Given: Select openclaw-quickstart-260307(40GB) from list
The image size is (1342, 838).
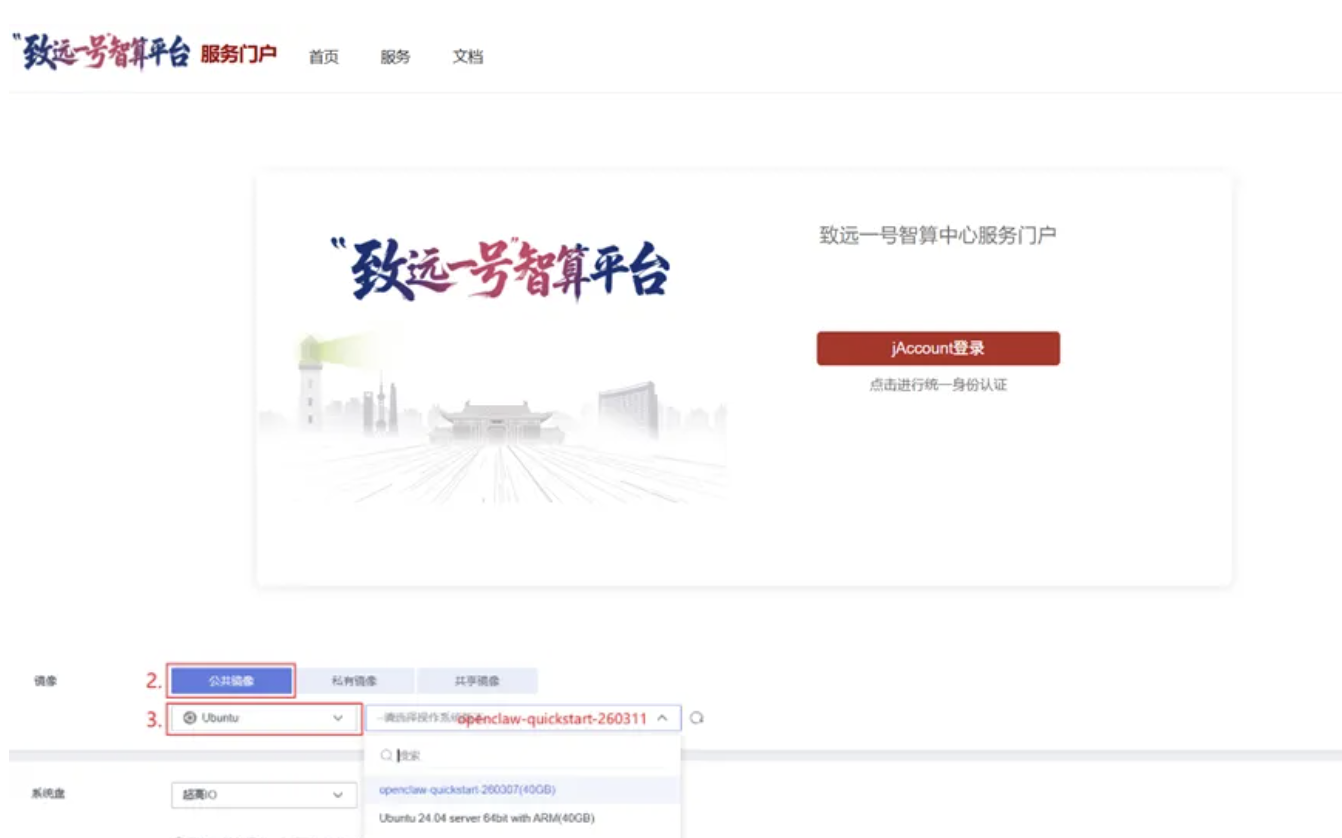Looking at the screenshot, I should [x=467, y=790].
